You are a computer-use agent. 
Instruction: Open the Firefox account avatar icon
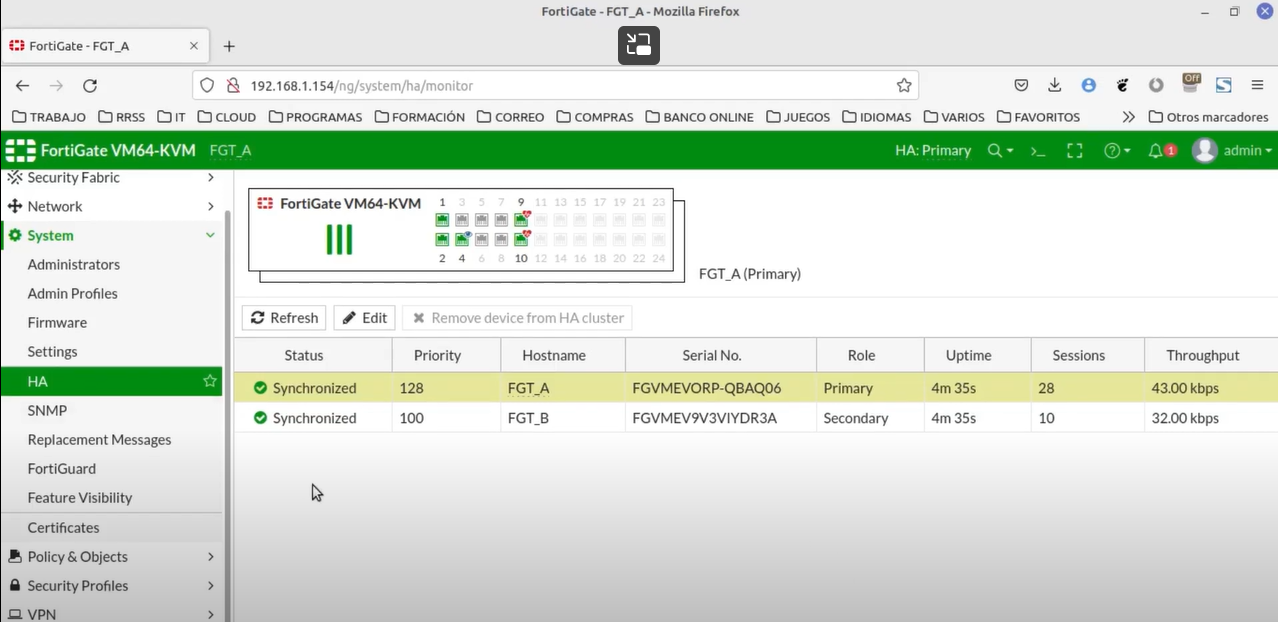pos(1089,86)
